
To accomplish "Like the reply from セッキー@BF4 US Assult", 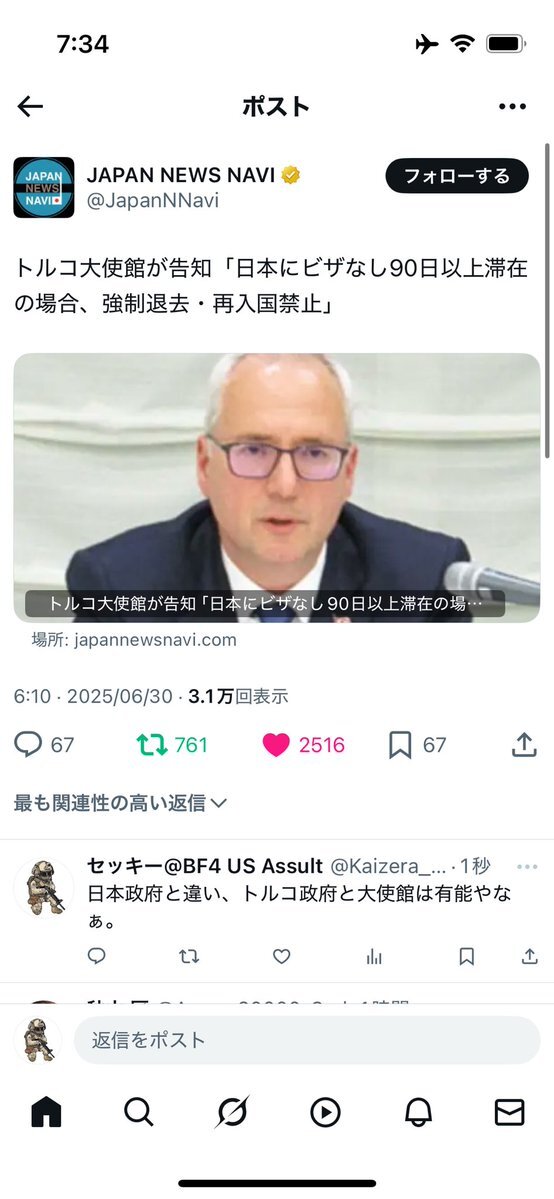I will (282, 956).
